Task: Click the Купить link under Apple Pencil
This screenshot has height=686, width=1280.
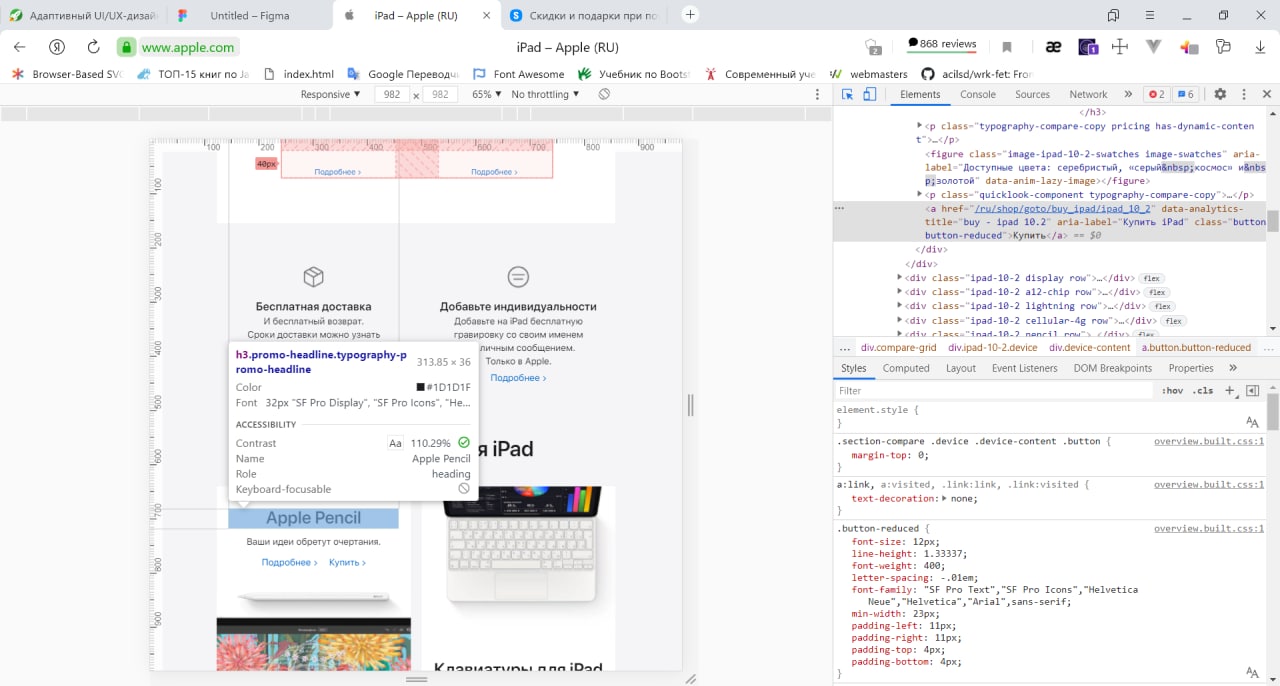Action: click(347, 562)
